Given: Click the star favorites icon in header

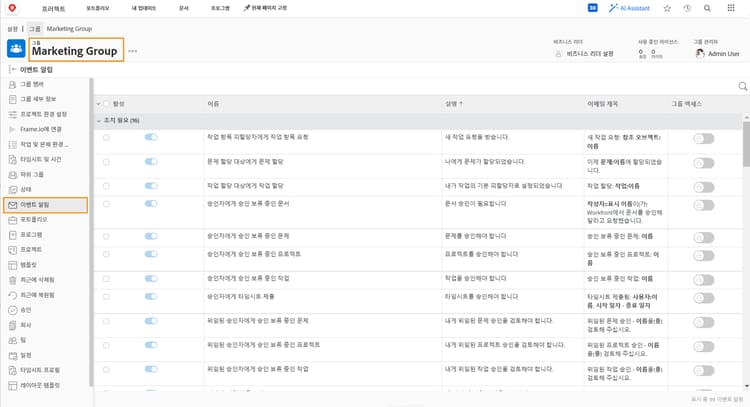Looking at the screenshot, I should pyautogui.click(x=667, y=8).
